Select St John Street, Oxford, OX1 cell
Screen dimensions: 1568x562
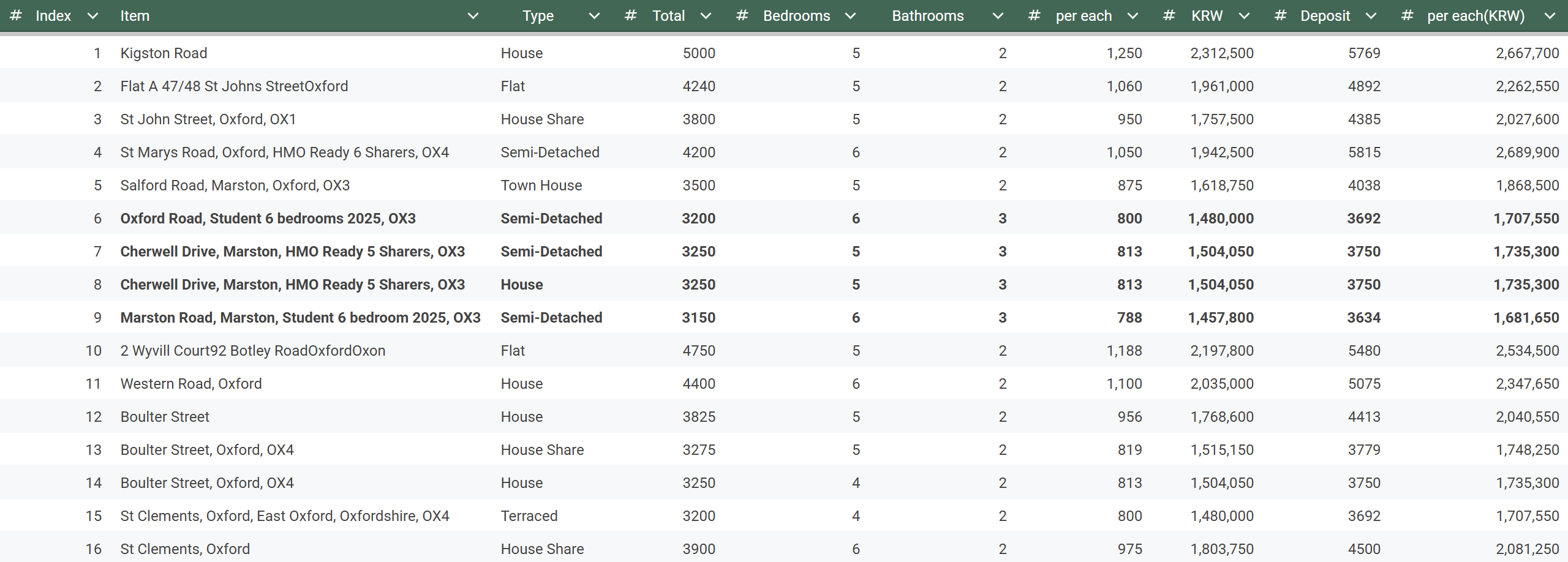(208, 119)
